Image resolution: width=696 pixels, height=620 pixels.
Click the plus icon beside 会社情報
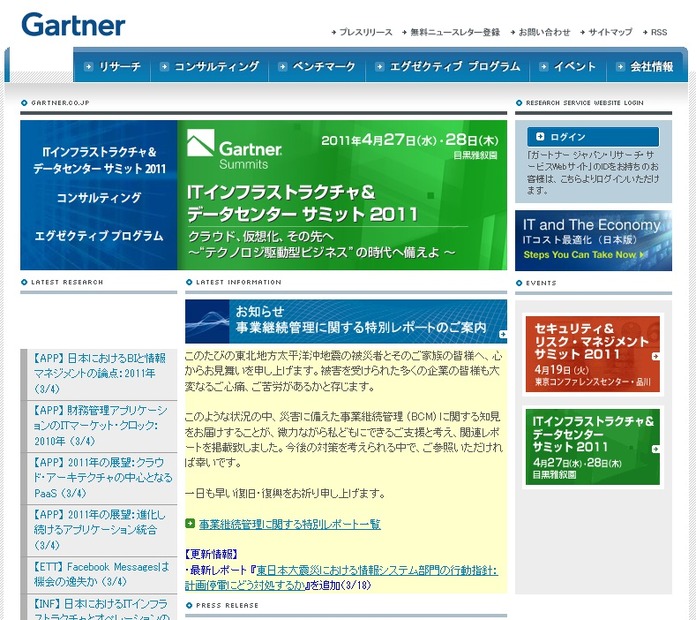tap(620, 67)
